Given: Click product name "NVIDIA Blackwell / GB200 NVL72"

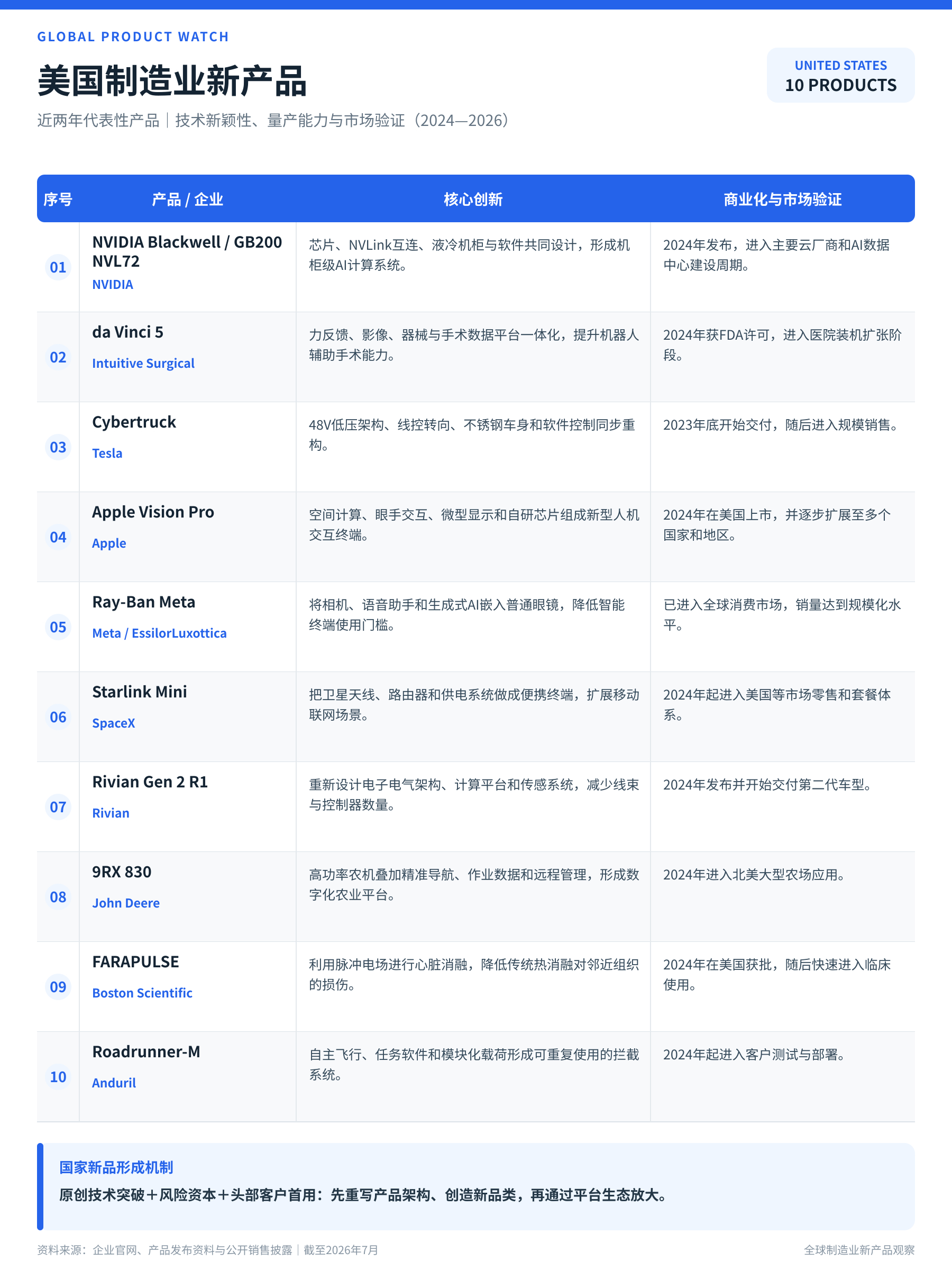Looking at the screenshot, I should [x=187, y=251].
